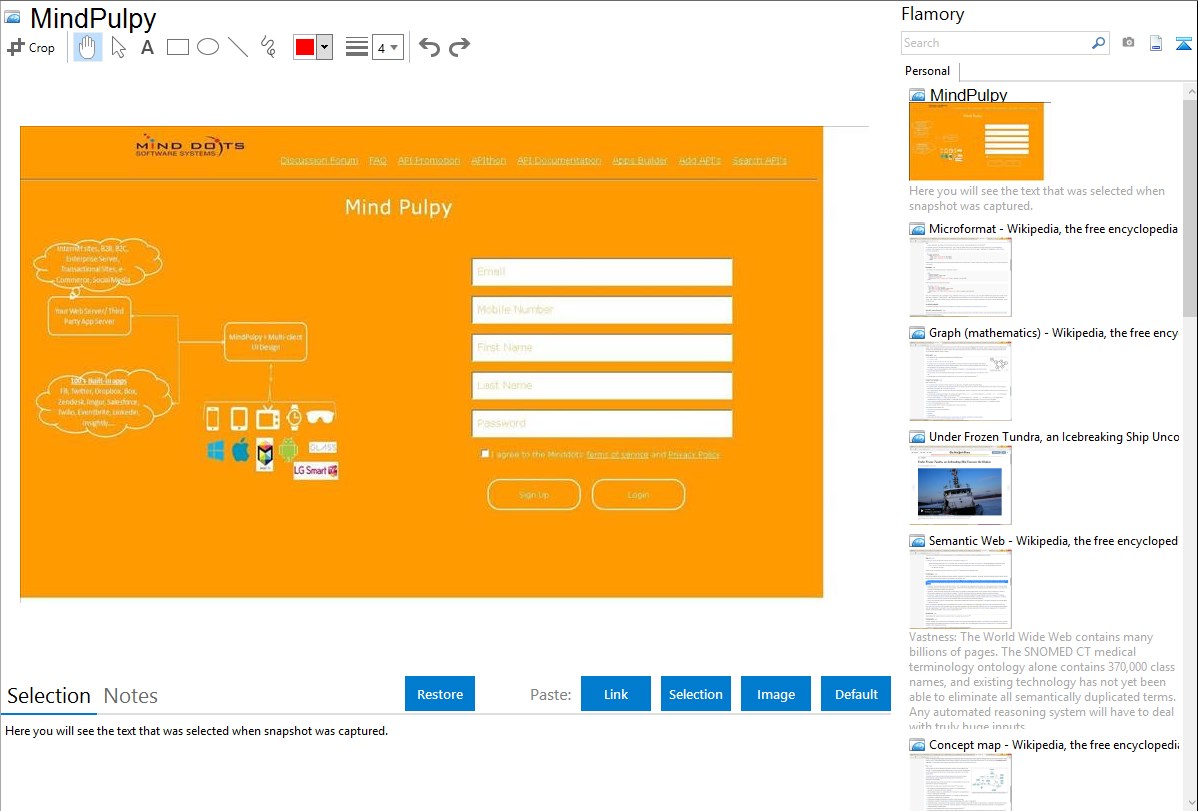Image resolution: width=1198 pixels, height=811 pixels.
Task: Open the Under Frozen Tundra snapshot thumbnail
Action: pos(960,485)
